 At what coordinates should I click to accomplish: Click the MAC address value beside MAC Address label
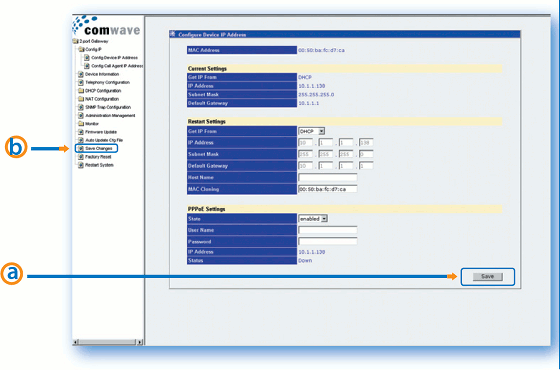[x=321, y=50]
